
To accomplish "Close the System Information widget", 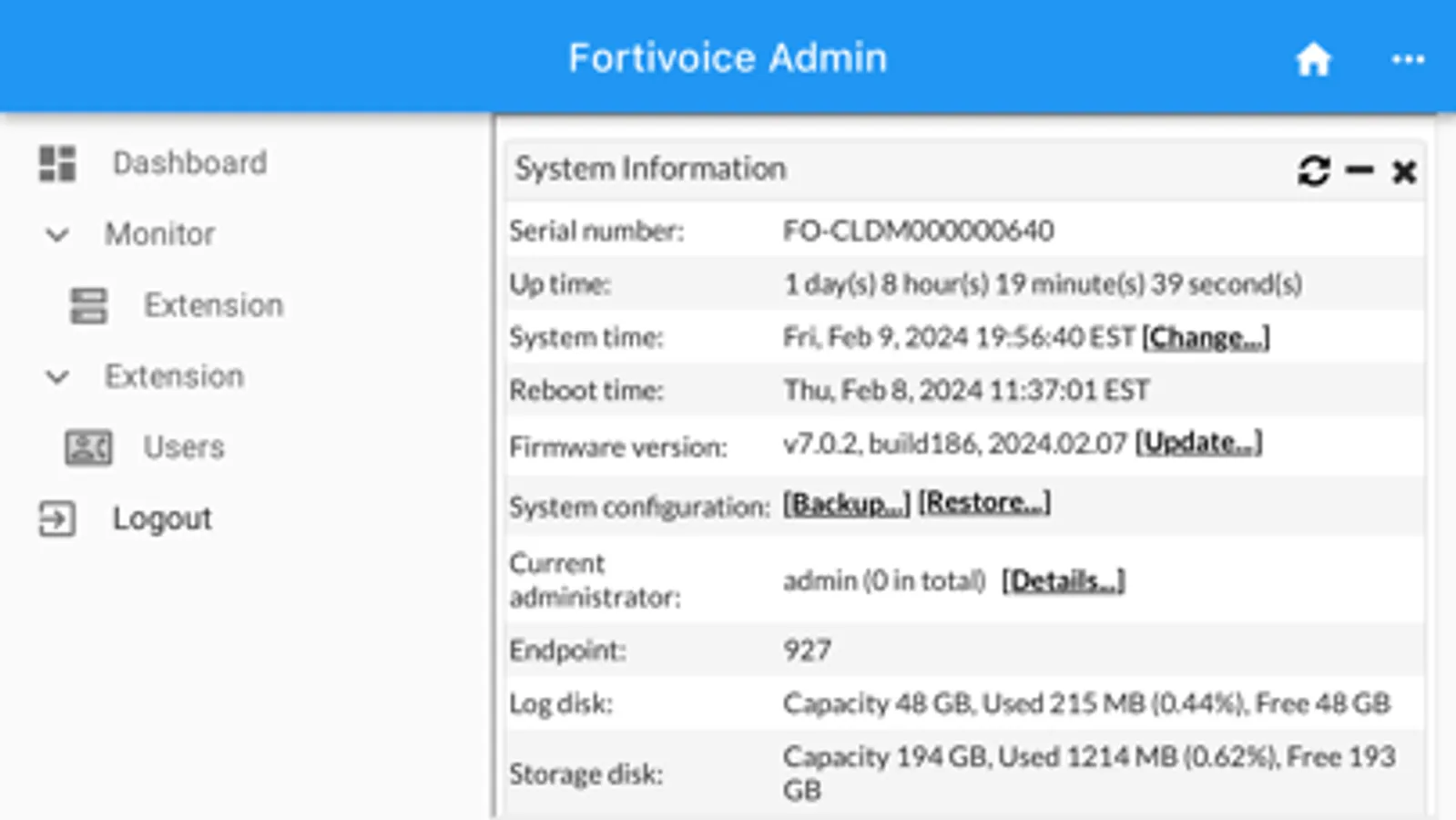I will click(1404, 171).
